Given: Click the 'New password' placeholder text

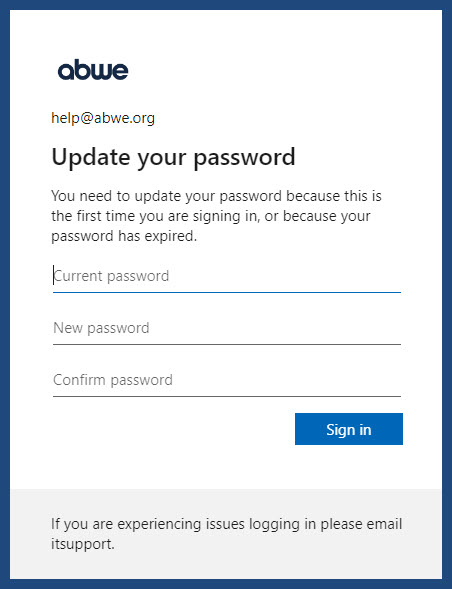Looking at the screenshot, I should [x=101, y=328].
